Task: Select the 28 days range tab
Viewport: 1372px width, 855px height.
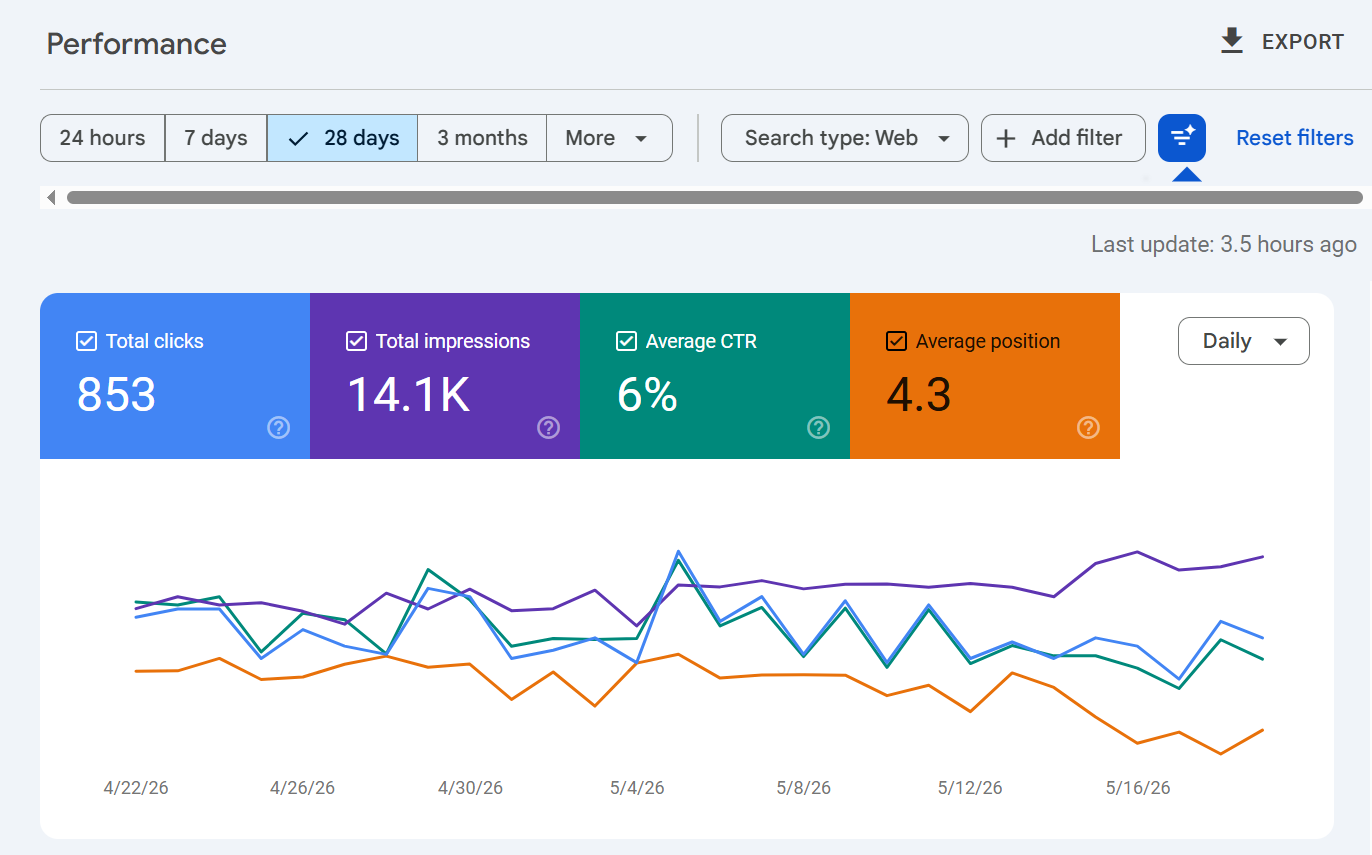Action: click(x=342, y=138)
